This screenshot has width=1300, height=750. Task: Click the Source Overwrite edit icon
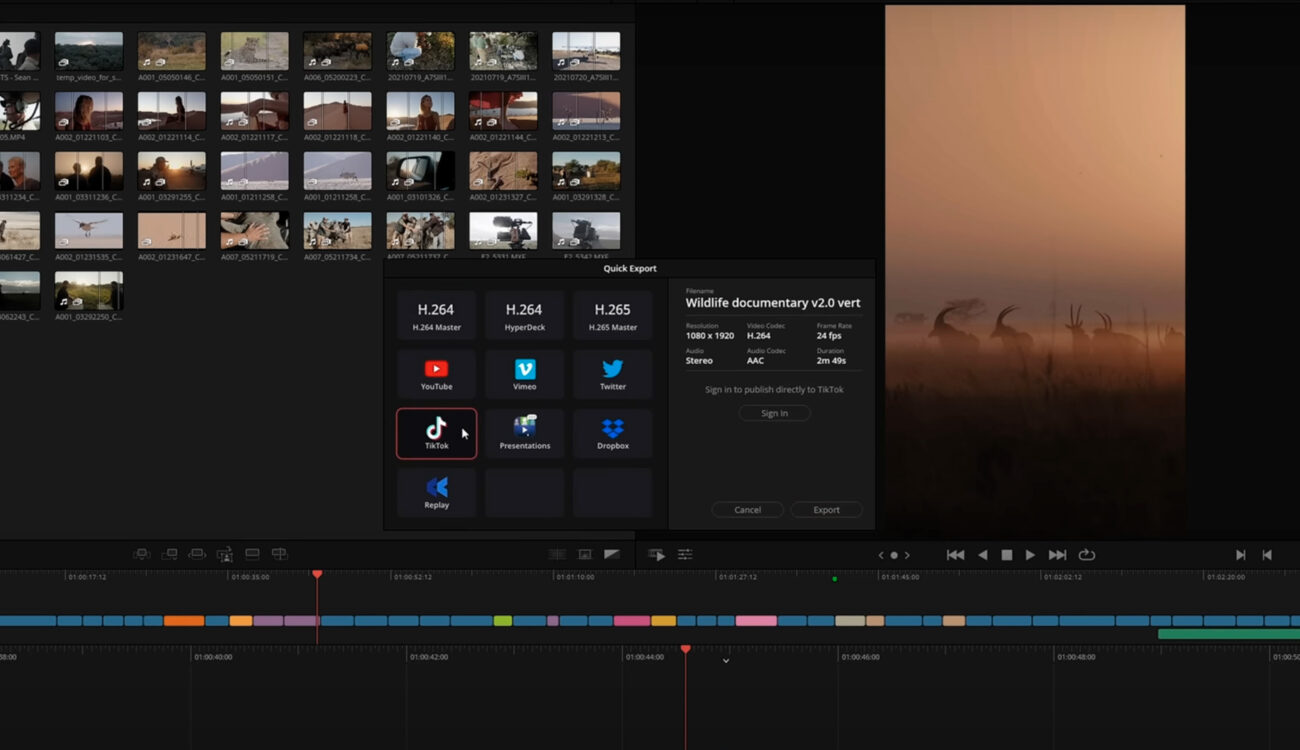click(280, 554)
